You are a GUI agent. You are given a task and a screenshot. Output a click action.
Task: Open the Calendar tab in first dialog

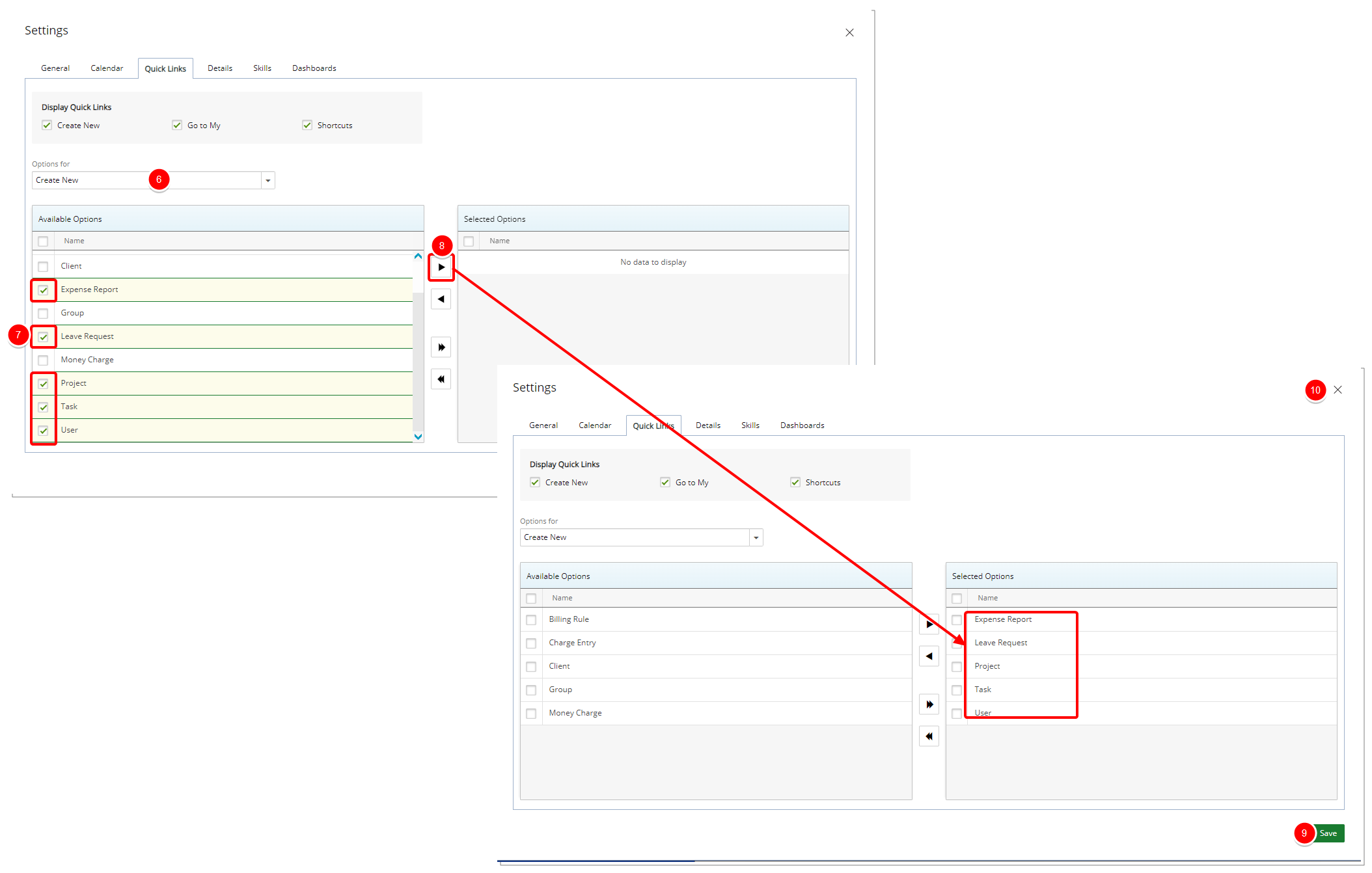(x=107, y=68)
